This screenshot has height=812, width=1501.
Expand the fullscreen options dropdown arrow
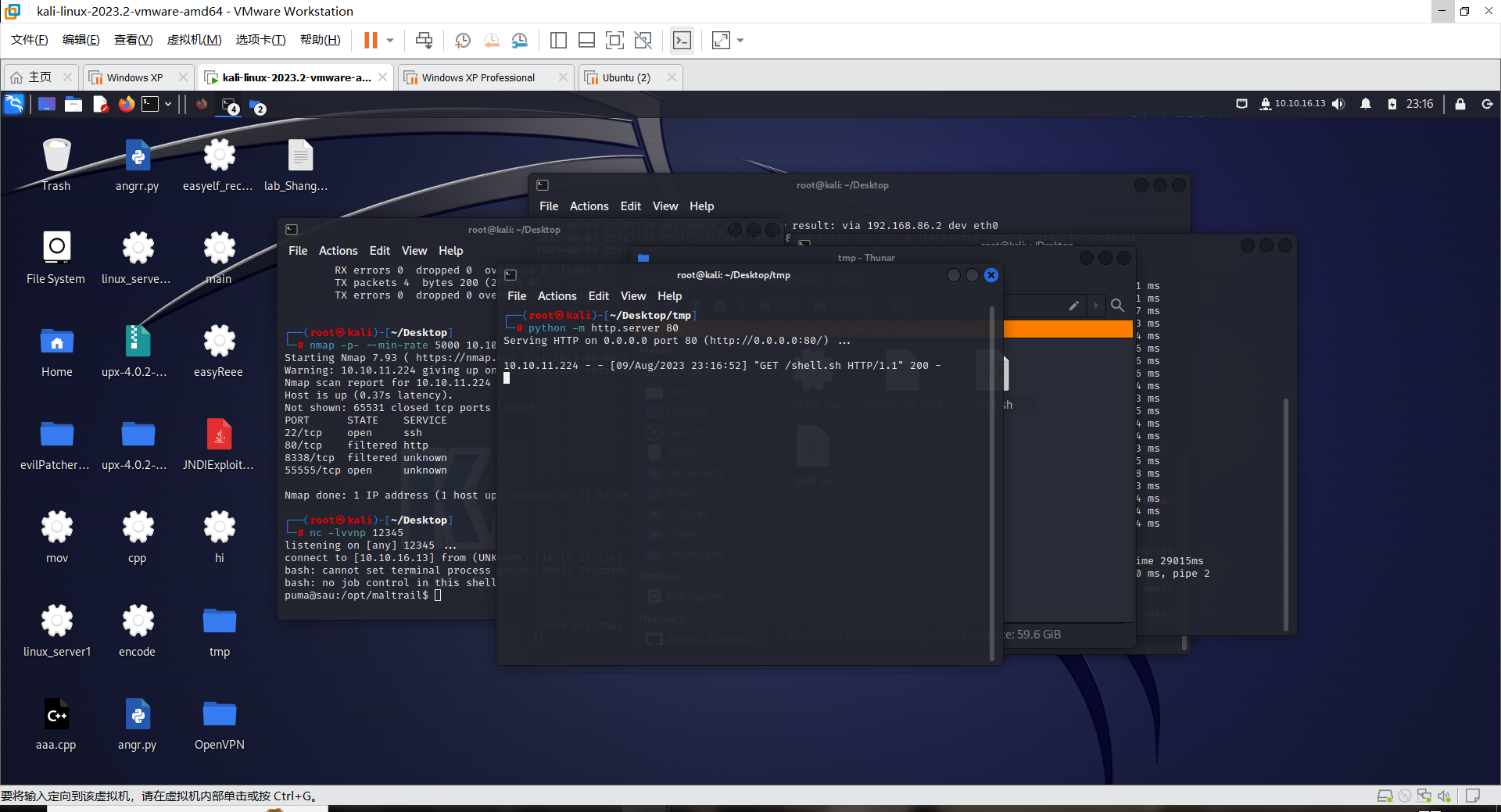coord(740,40)
